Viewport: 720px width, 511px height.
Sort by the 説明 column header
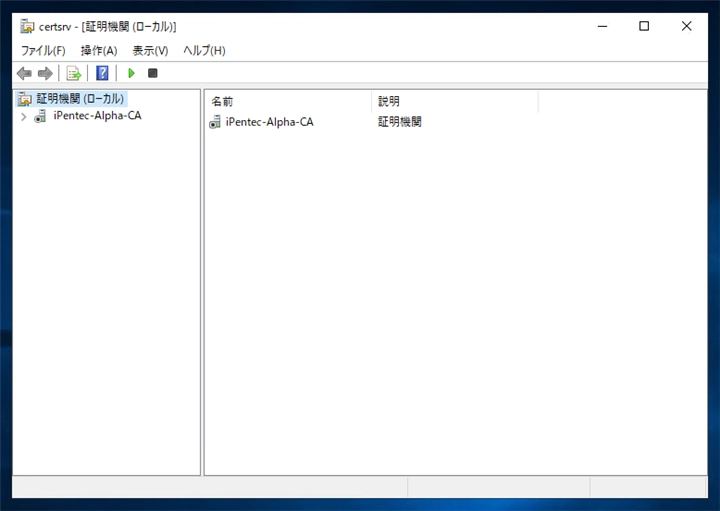(455, 101)
